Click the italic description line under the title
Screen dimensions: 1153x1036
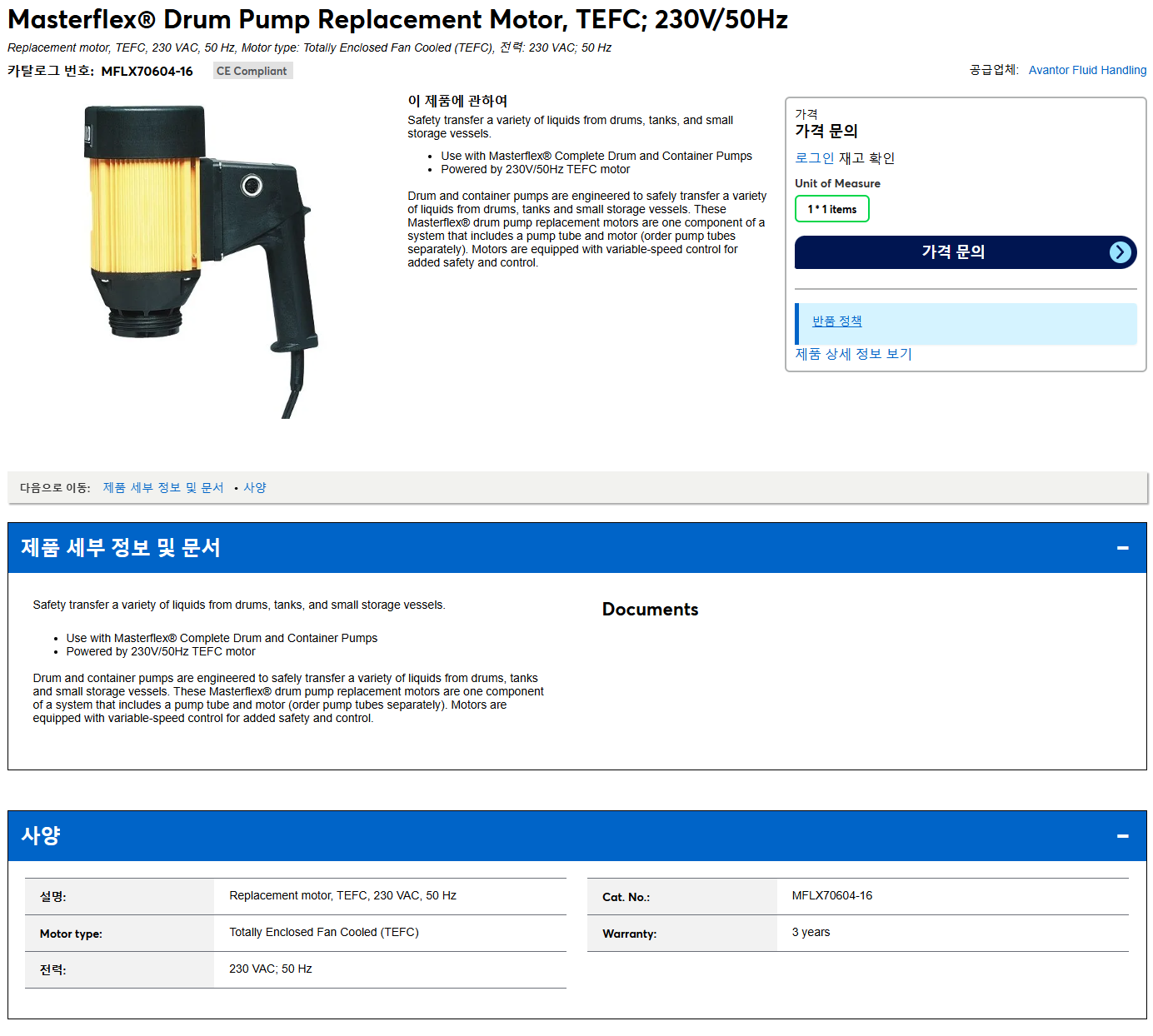click(309, 47)
